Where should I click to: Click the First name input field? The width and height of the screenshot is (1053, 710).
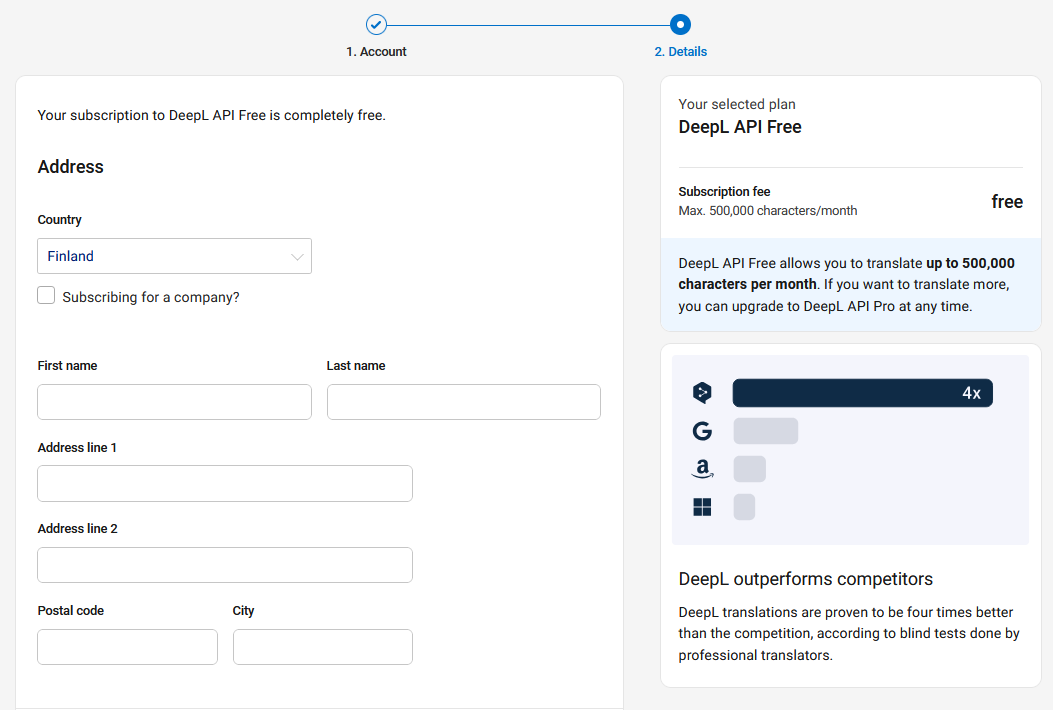[x=174, y=402]
